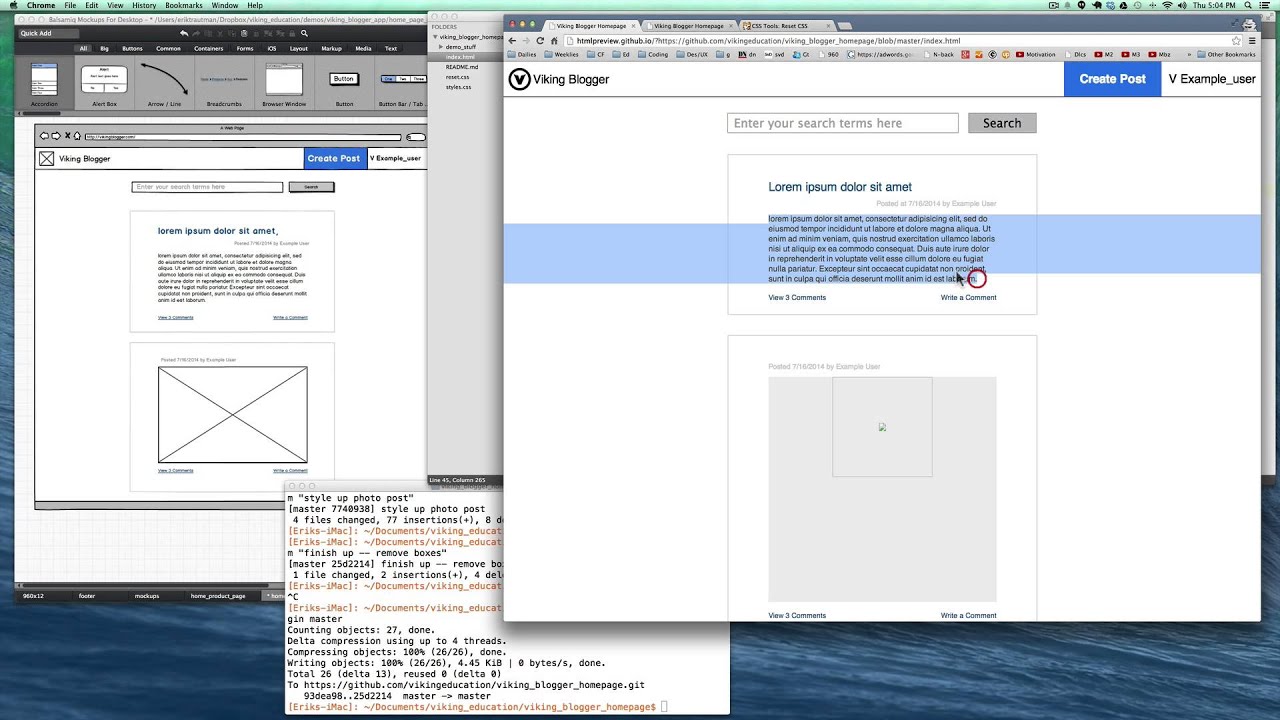The image size is (1280, 720).
Task: Switch to the 960x12 mockup tab
Action: point(33,596)
